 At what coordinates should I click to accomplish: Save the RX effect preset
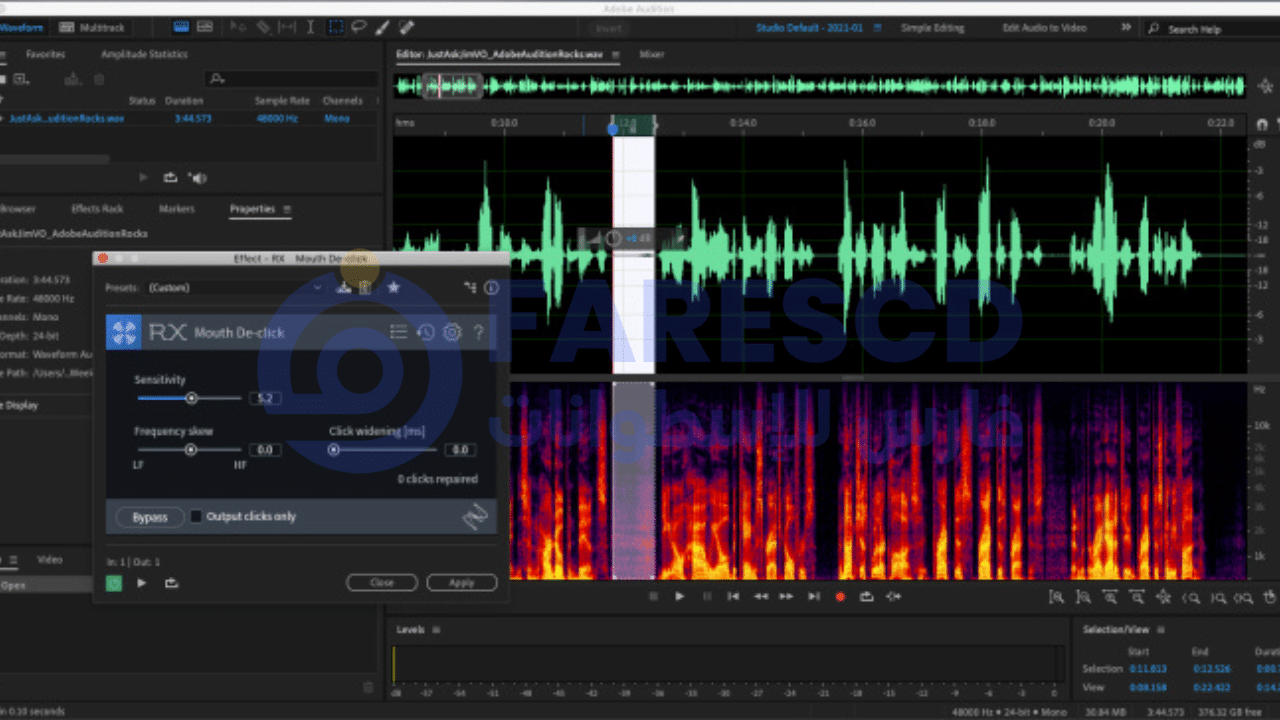pyautogui.click(x=343, y=287)
